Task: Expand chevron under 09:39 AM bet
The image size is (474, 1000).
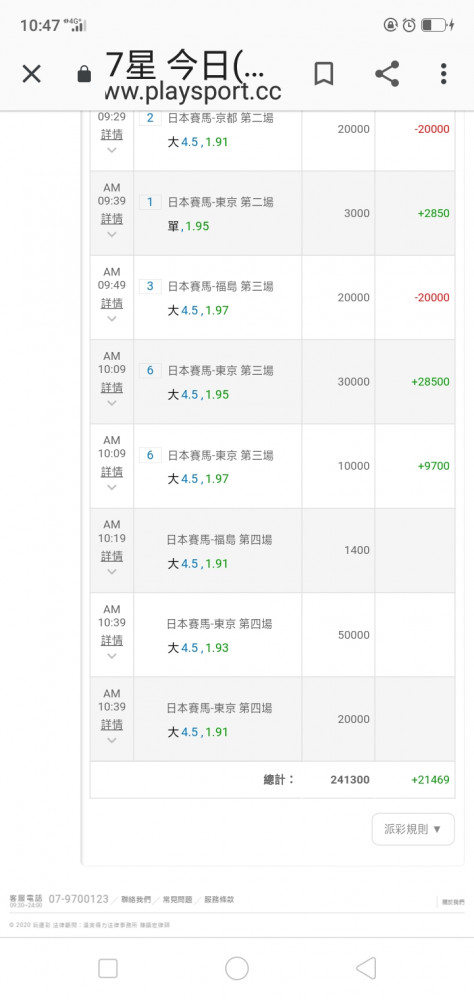Action: click(112, 234)
